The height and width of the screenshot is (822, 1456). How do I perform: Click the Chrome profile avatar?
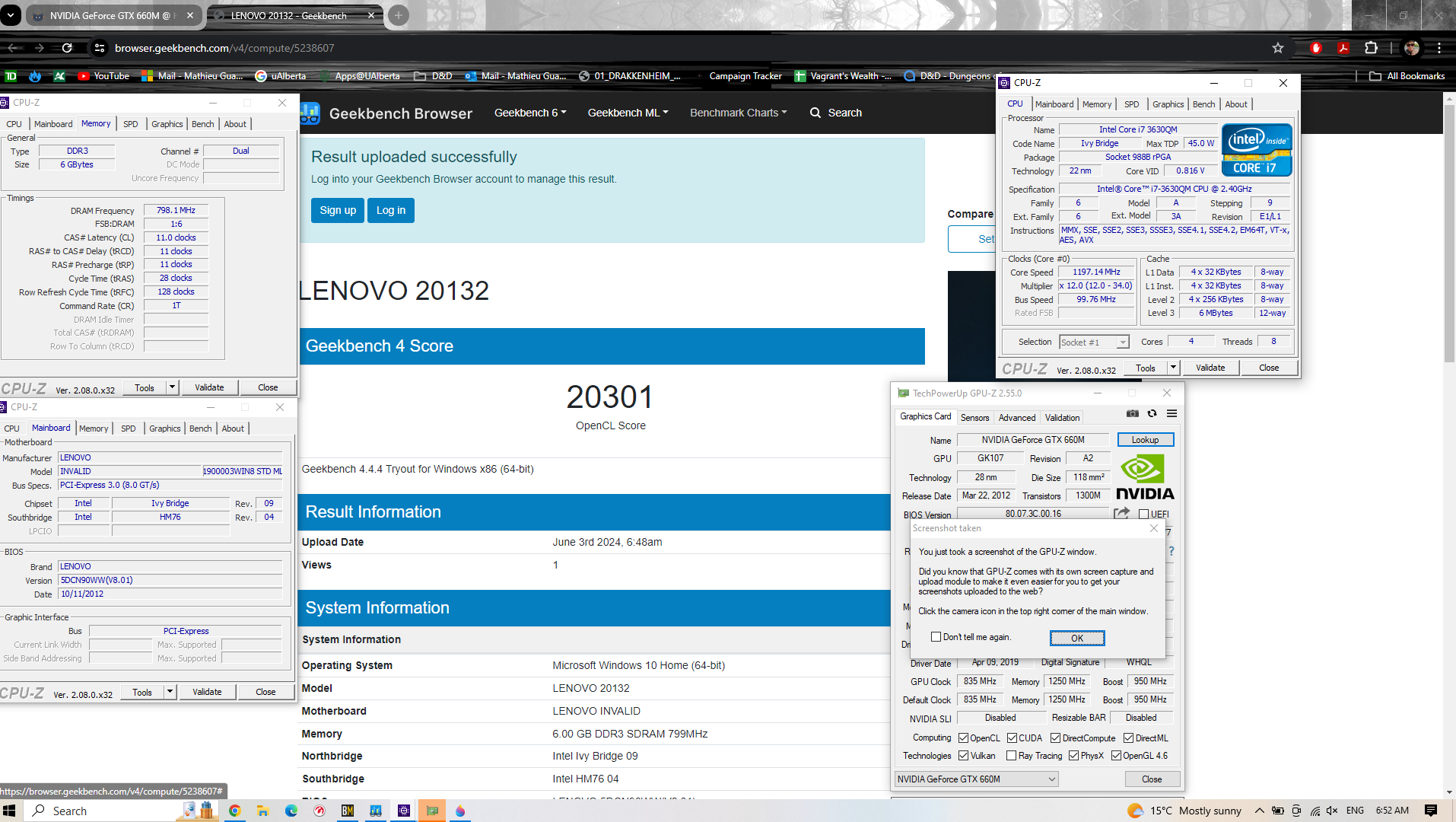click(x=1412, y=48)
